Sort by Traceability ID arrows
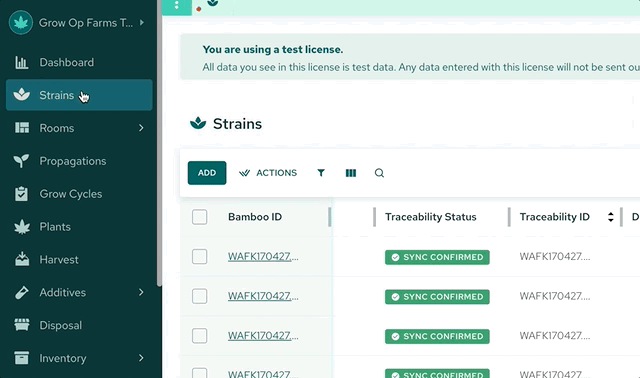Viewport: 640px width, 378px height. coord(611,217)
